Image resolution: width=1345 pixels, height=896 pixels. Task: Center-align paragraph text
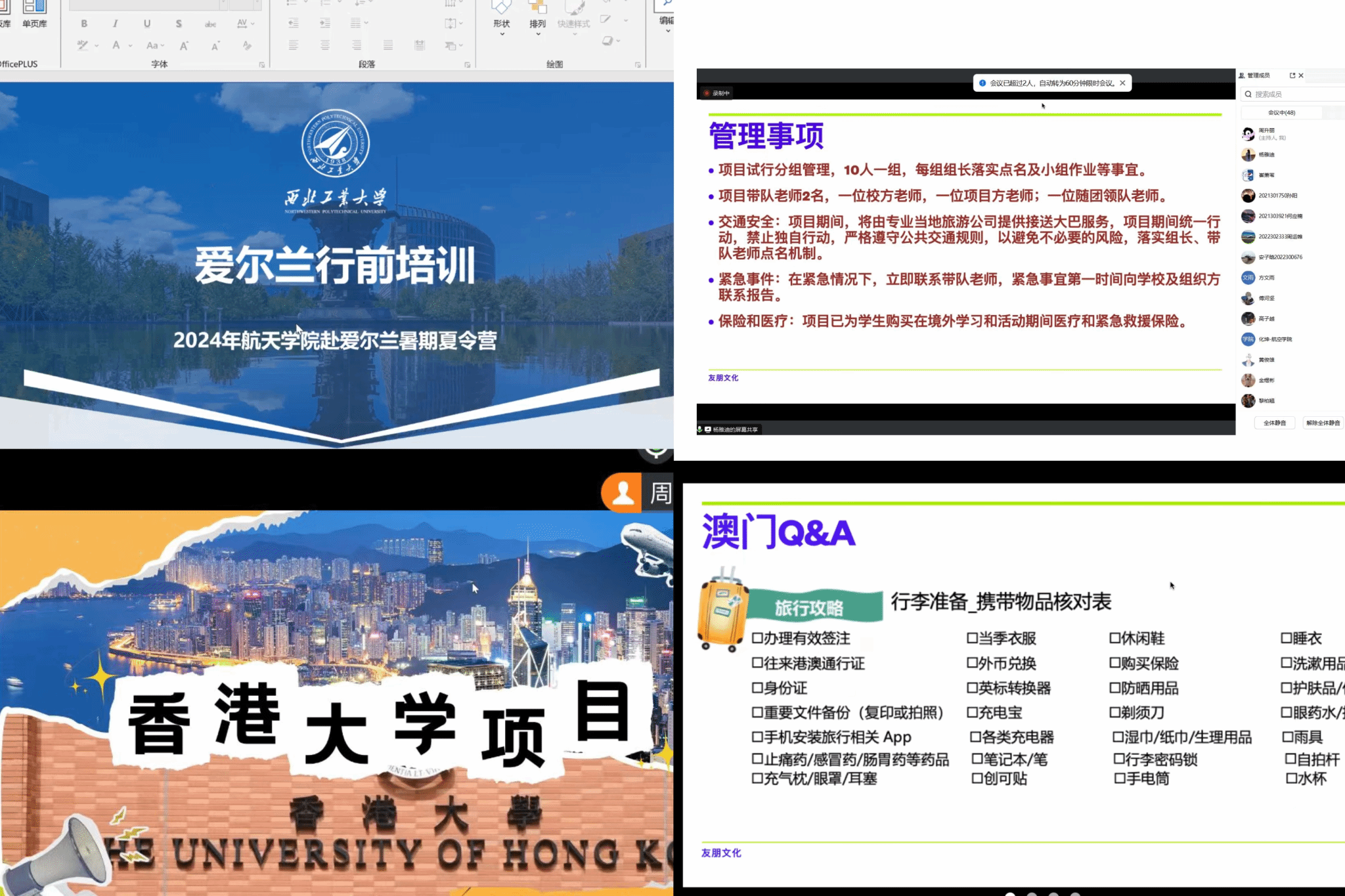tap(325, 45)
